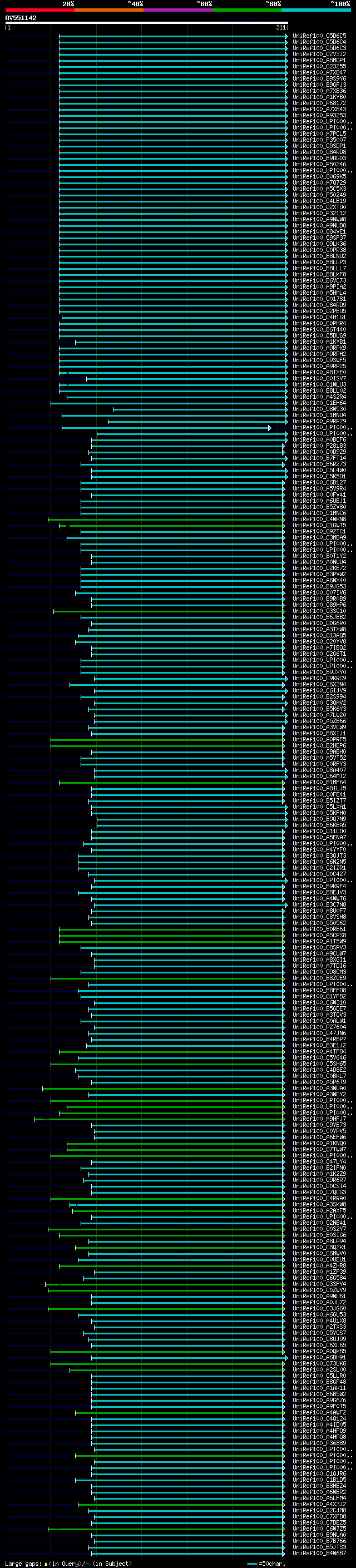
Task: Click the UniRef100_C1MNU4 label
Action: pos(319,415)
